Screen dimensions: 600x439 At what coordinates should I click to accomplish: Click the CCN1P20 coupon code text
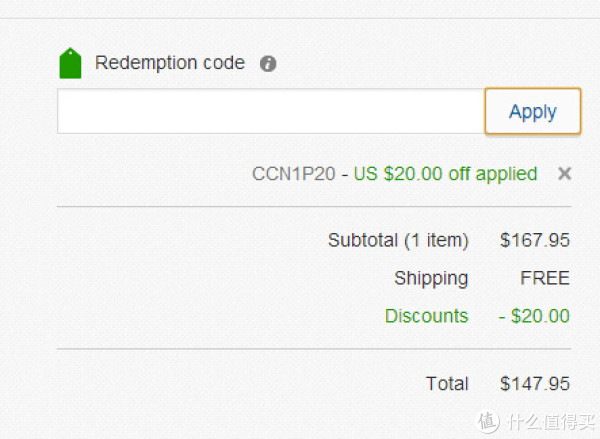293,174
